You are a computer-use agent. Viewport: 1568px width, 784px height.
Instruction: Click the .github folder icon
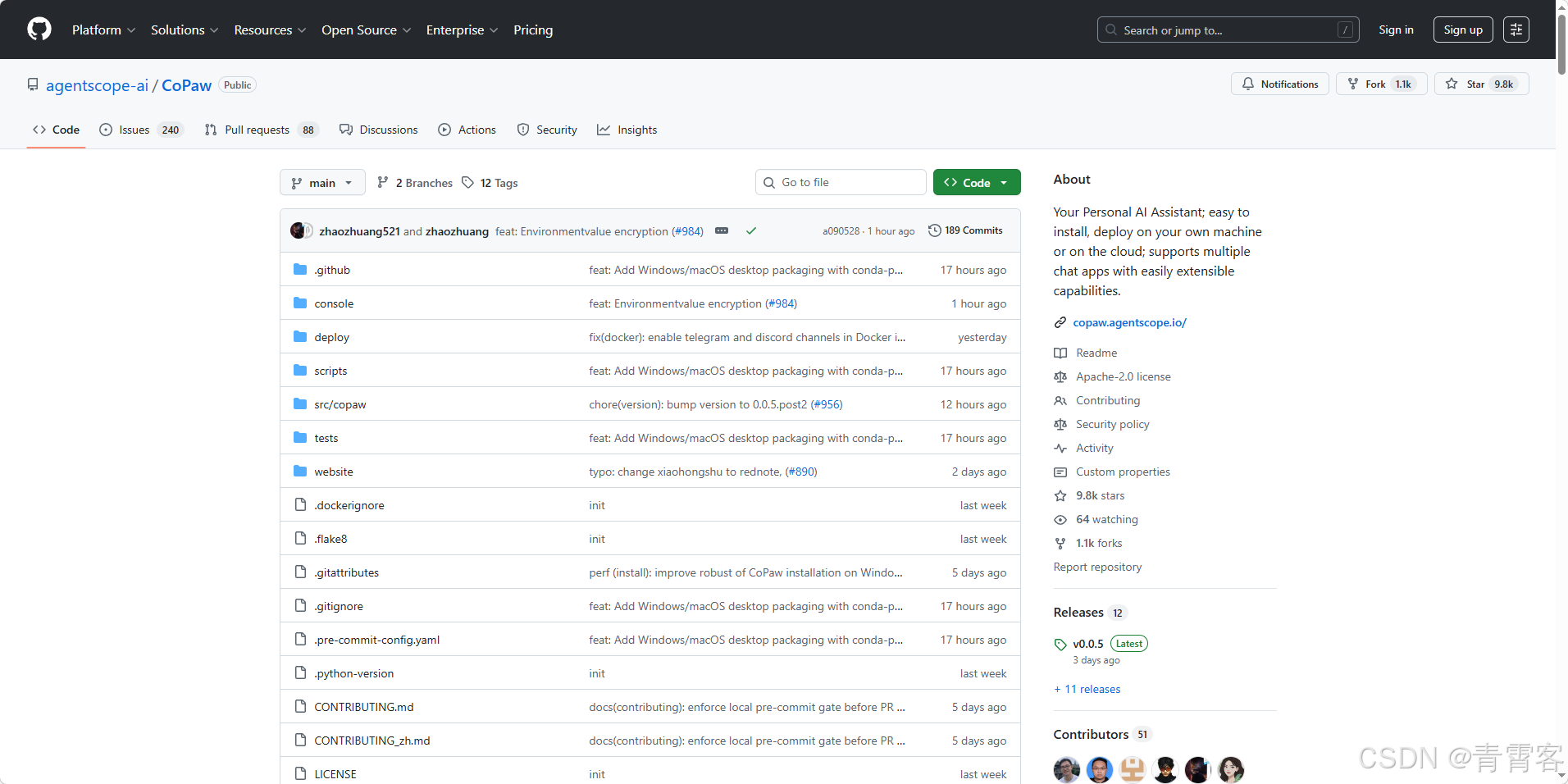click(300, 270)
